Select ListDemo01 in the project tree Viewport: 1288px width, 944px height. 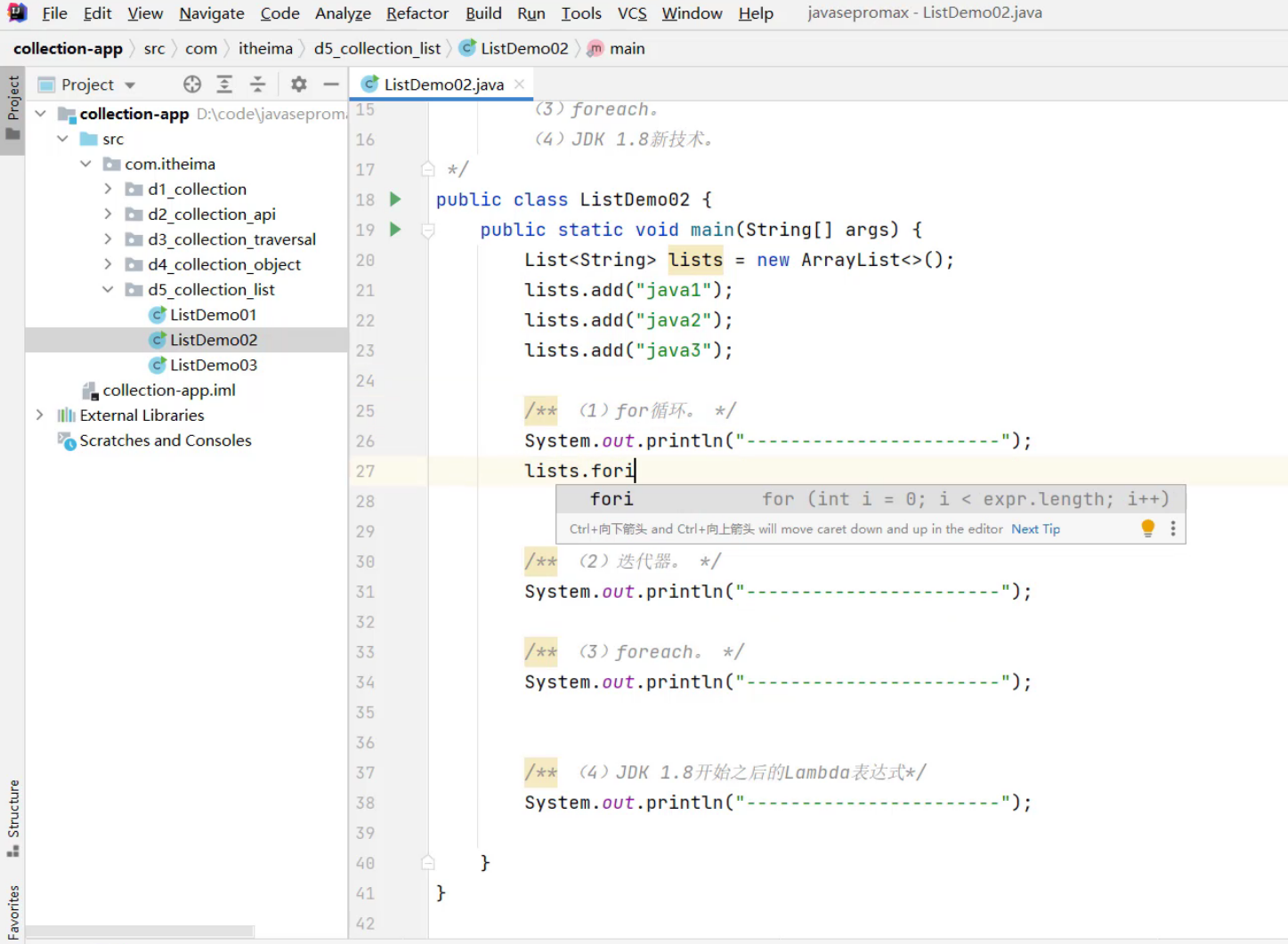pos(214,315)
